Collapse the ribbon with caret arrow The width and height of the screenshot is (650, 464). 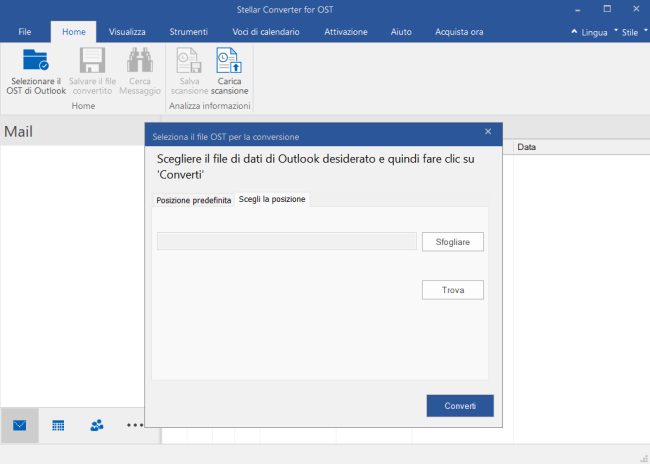[574, 32]
